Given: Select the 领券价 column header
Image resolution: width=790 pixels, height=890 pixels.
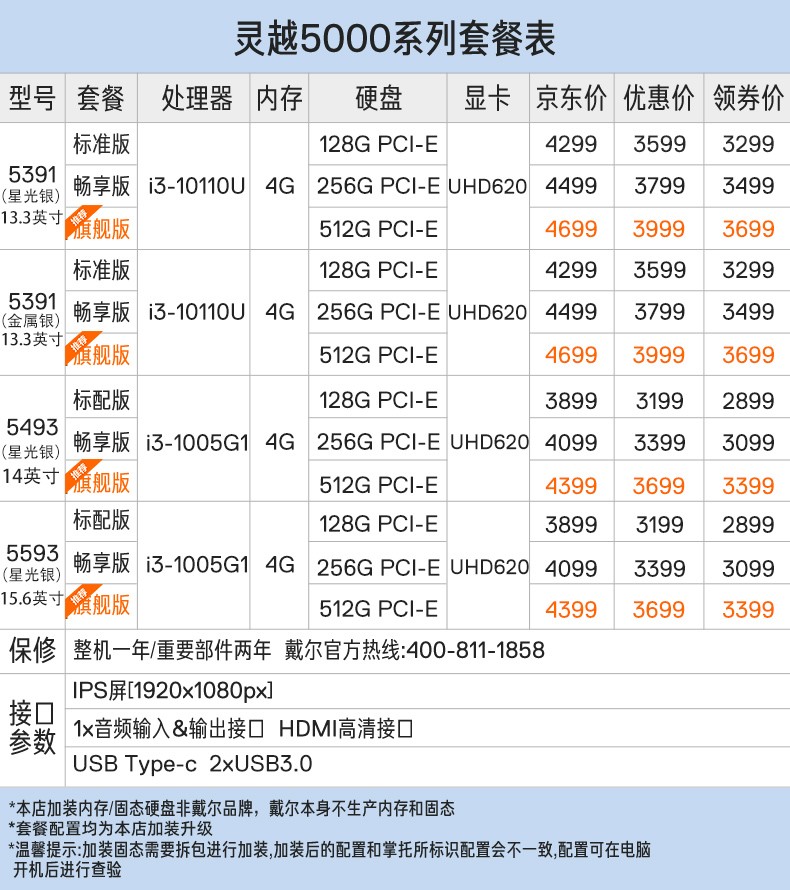Looking at the screenshot, I should pyautogui.click(x=747, y=98).
